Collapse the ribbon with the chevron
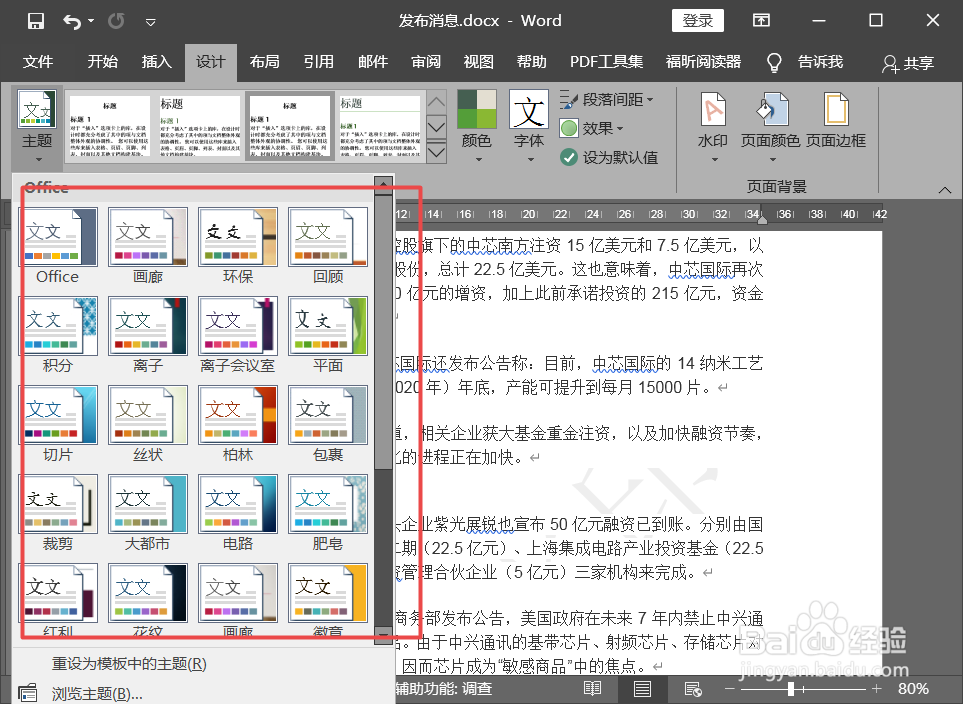Screen dimensions: 963x704 945,190
